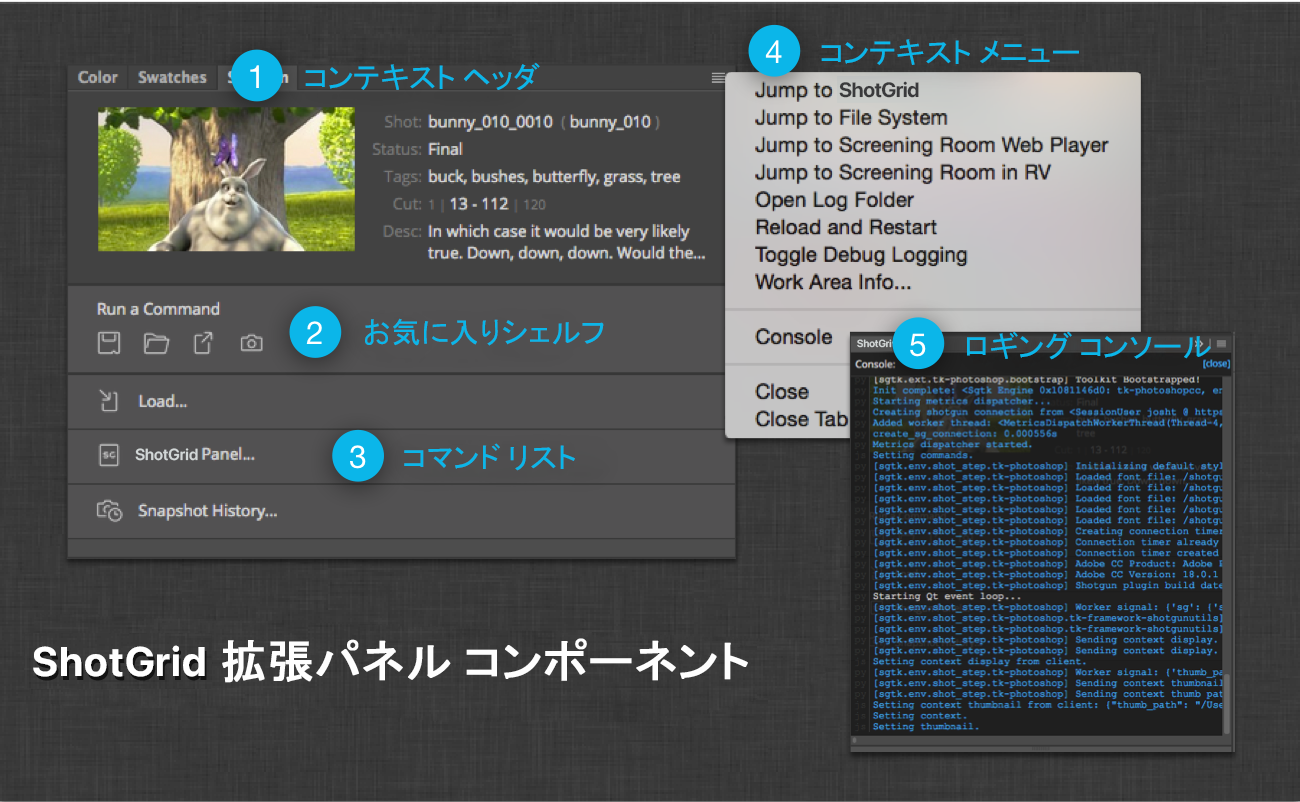Click the save icon under Run a Command

click(109, 344)
